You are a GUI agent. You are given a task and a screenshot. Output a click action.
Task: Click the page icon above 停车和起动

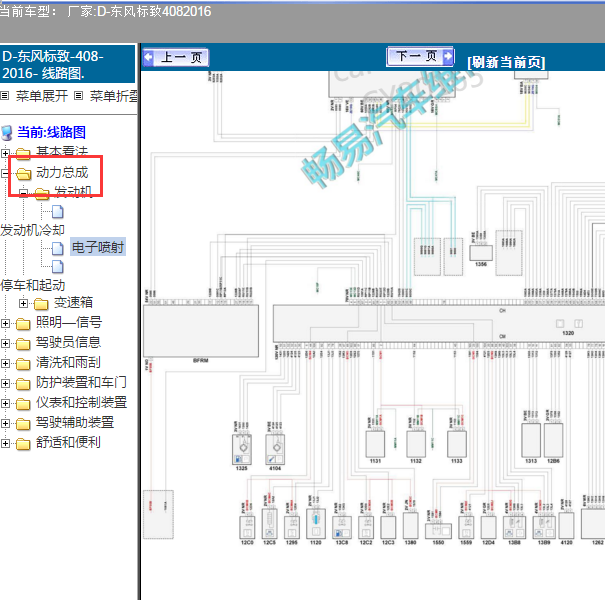[58, 266]
